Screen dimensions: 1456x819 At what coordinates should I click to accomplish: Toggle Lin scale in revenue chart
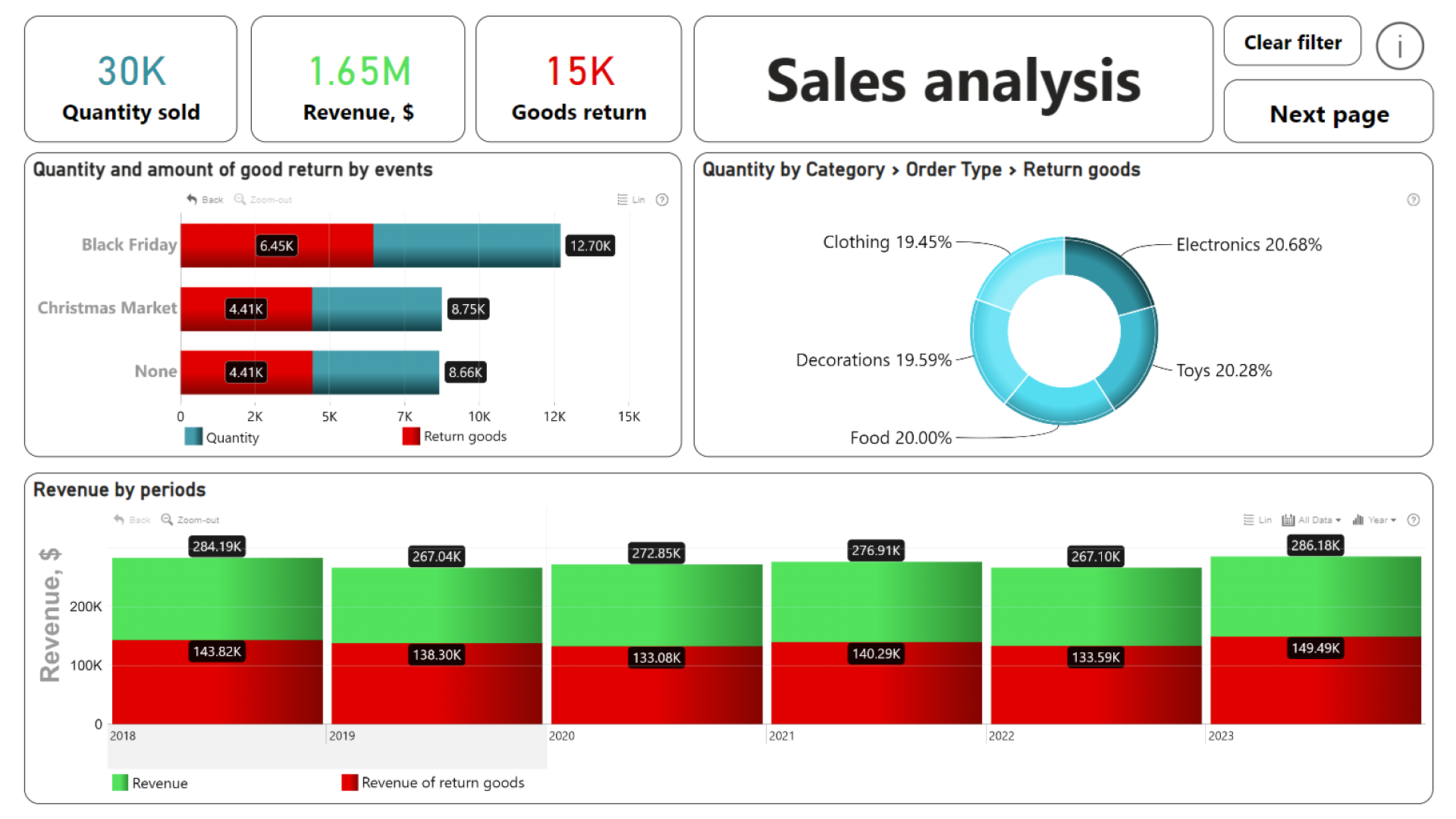point(1257,519)
